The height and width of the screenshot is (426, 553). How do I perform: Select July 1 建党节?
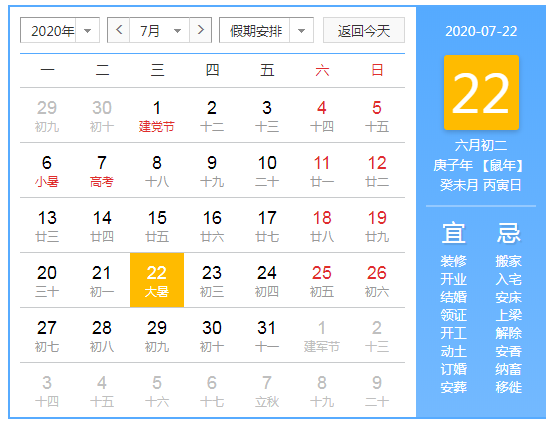coord(157,116)
